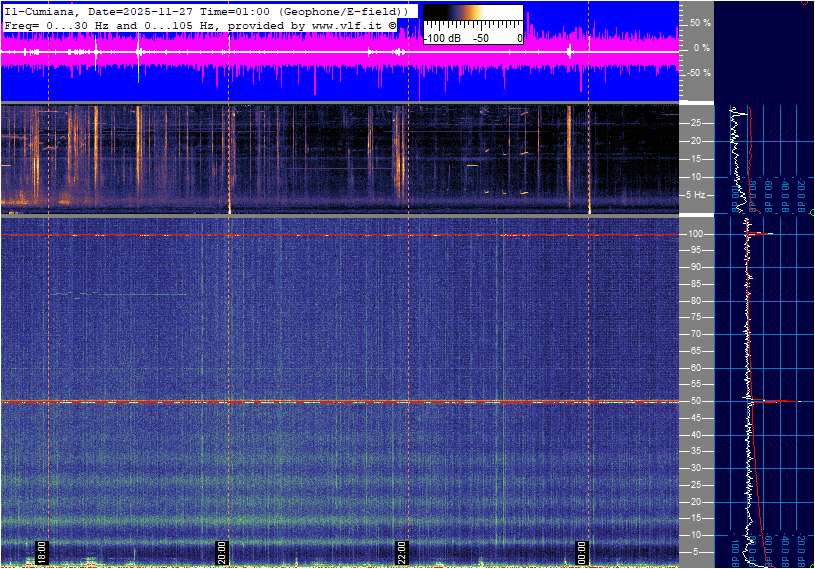Click the 22:00 time marker
The width and height of the screenshot is (815, 569).
coord(403,552)
